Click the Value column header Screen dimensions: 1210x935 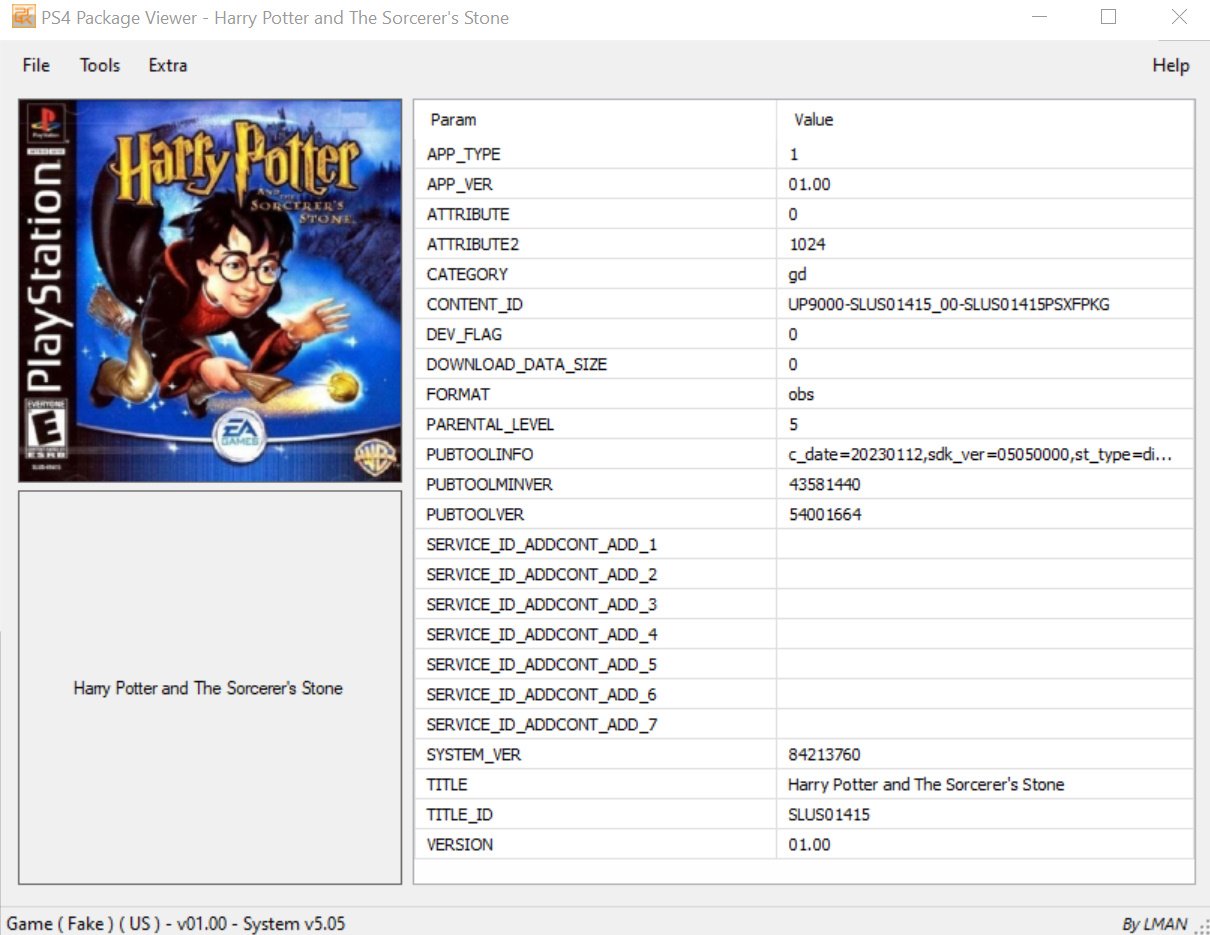pos(813,120)
